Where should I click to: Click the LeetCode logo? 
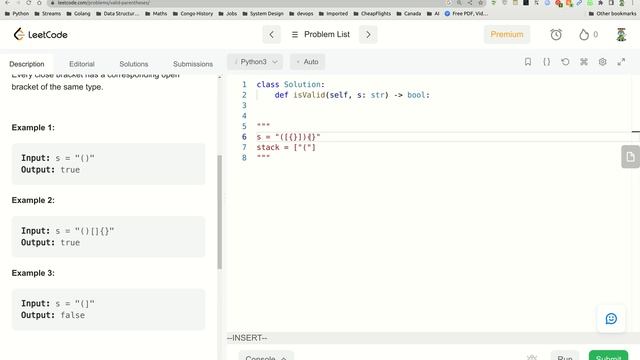click(x=40, y=35)
